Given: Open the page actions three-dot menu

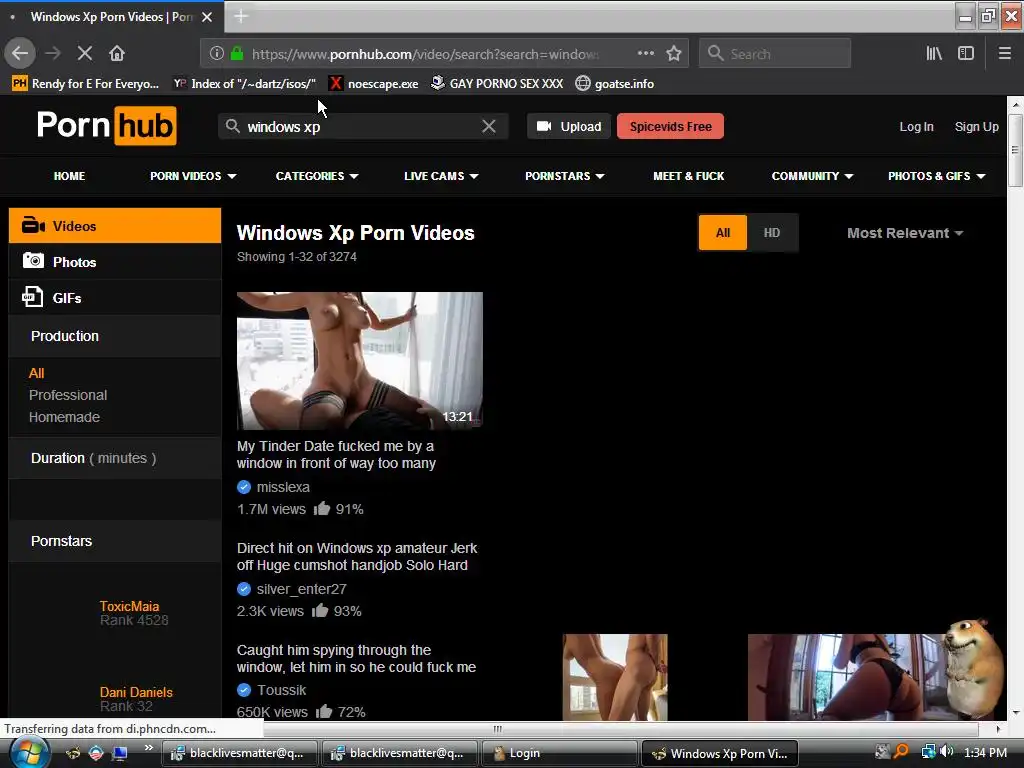Looking at the screenshot, I should pos(645,53).
